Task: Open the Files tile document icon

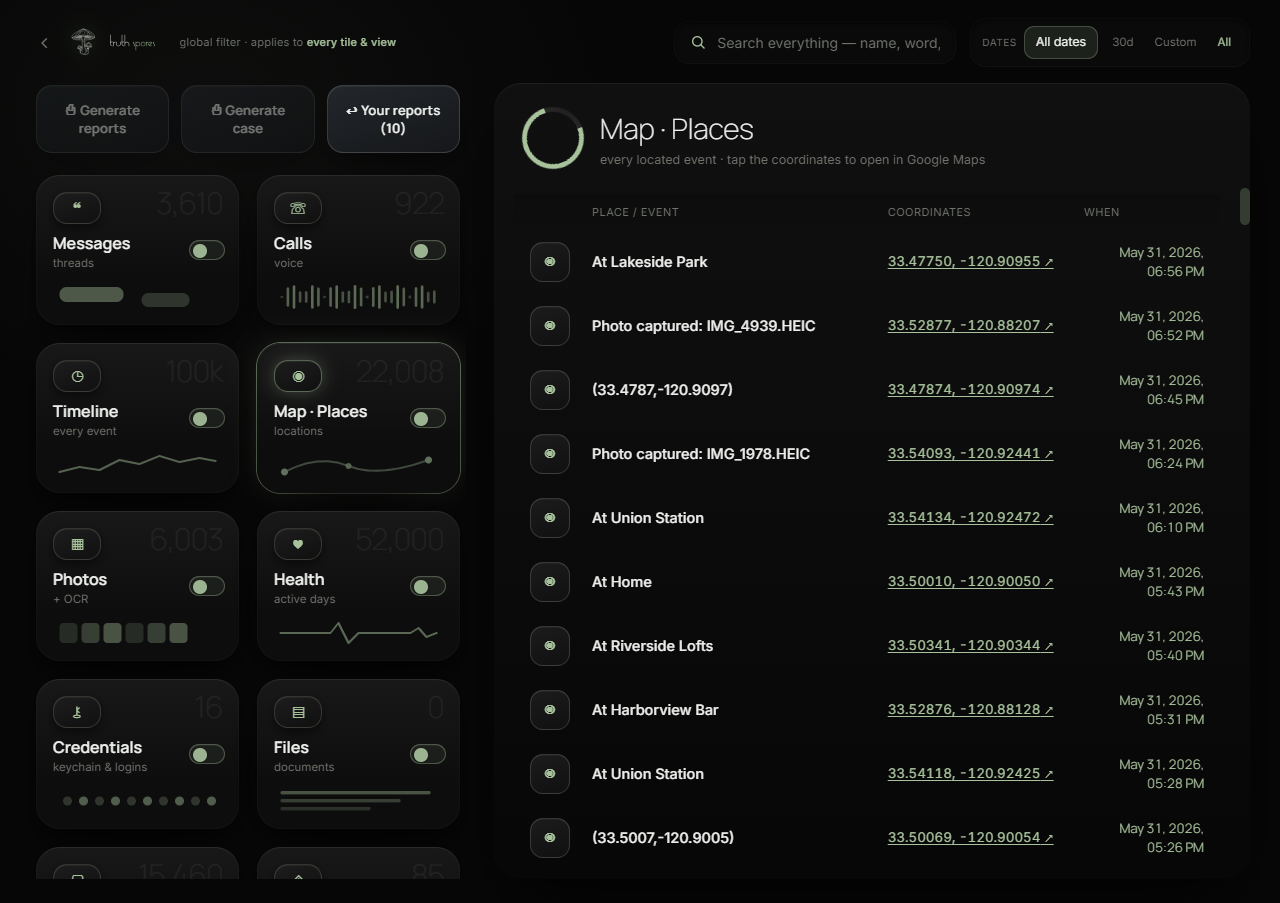Action: [x=298, y=712]
